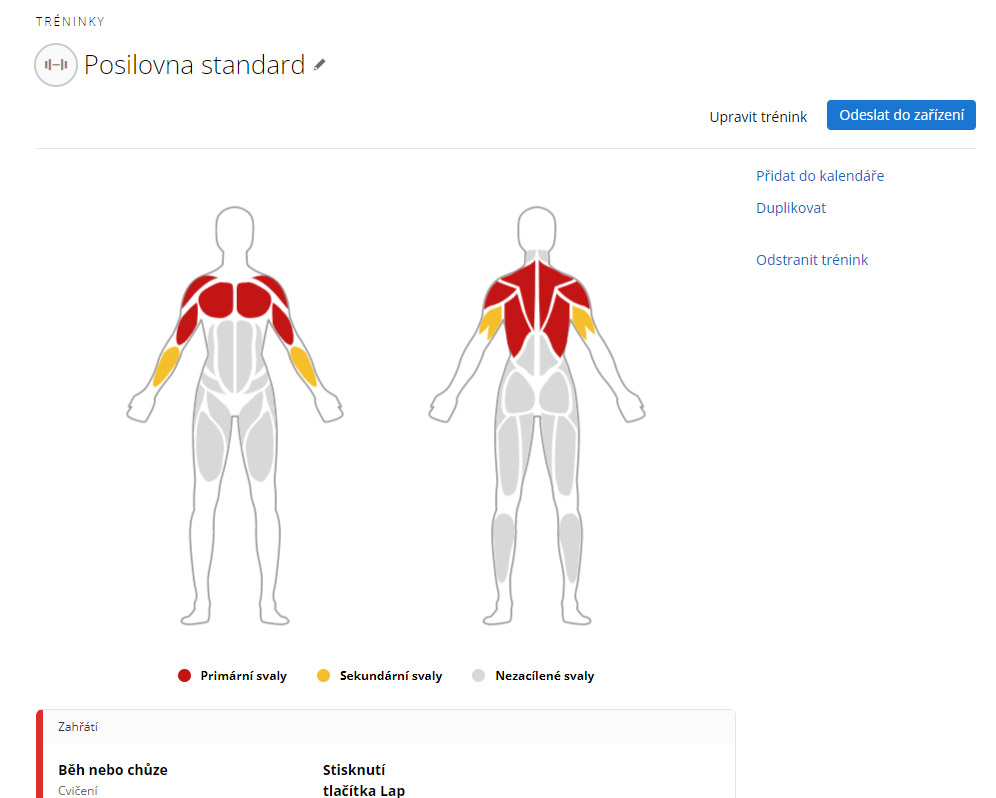Choose the Duplikovat link

pos(791,208)
